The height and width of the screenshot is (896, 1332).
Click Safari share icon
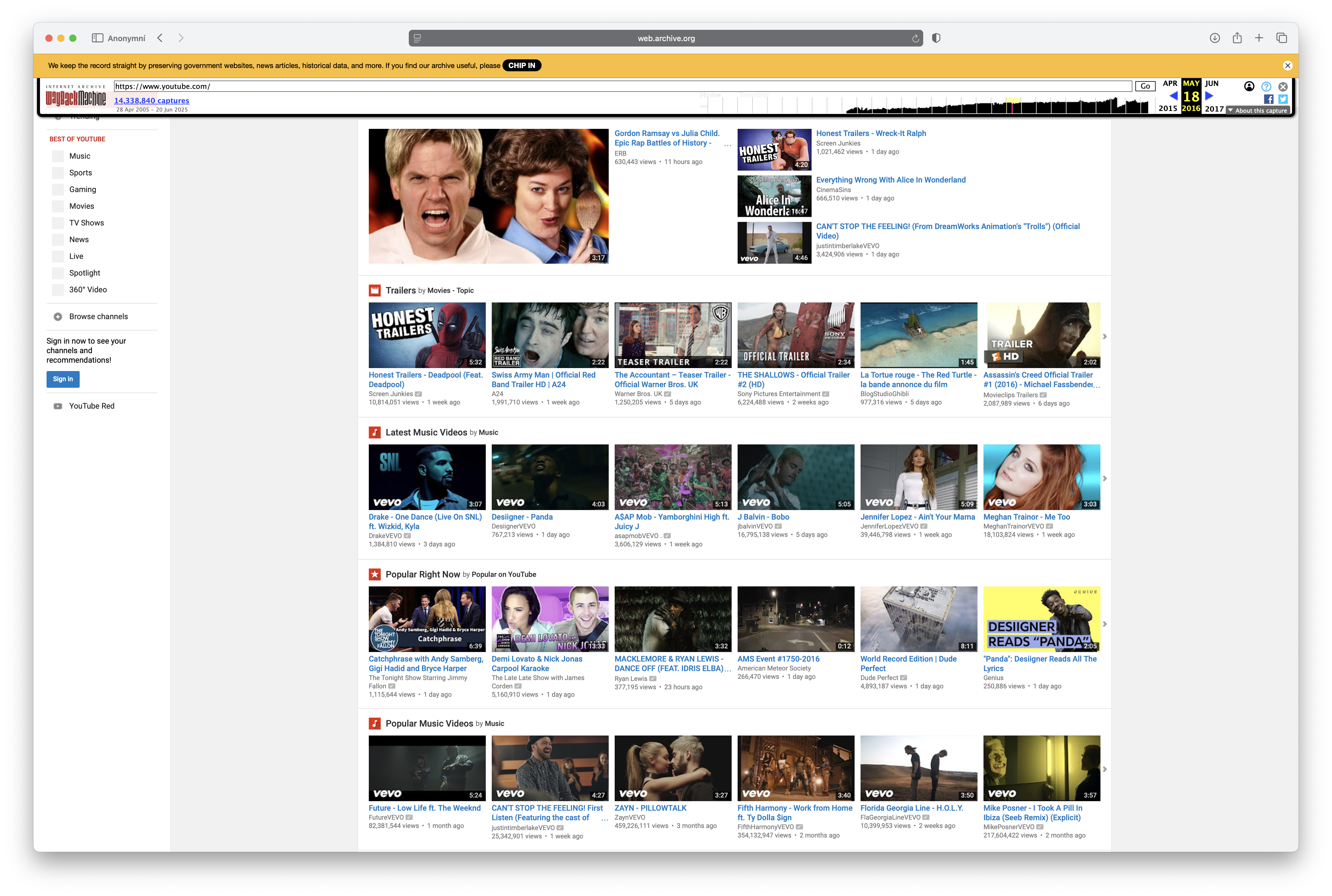pos(1237,38)
